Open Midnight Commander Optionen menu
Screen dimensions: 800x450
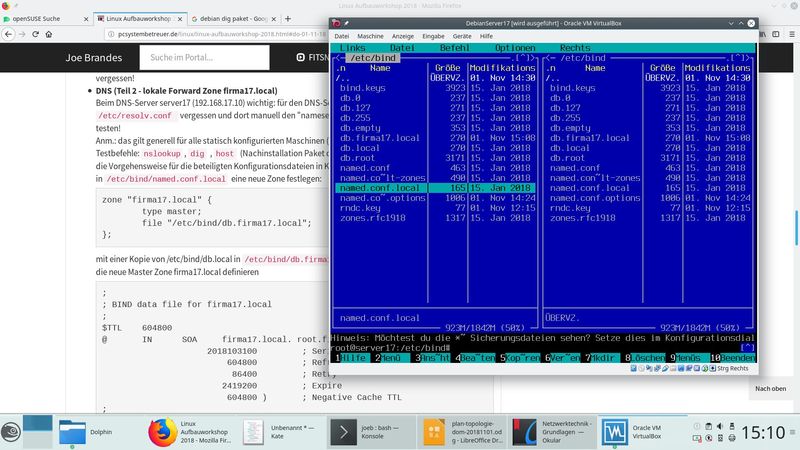click(x=515, y=48)
